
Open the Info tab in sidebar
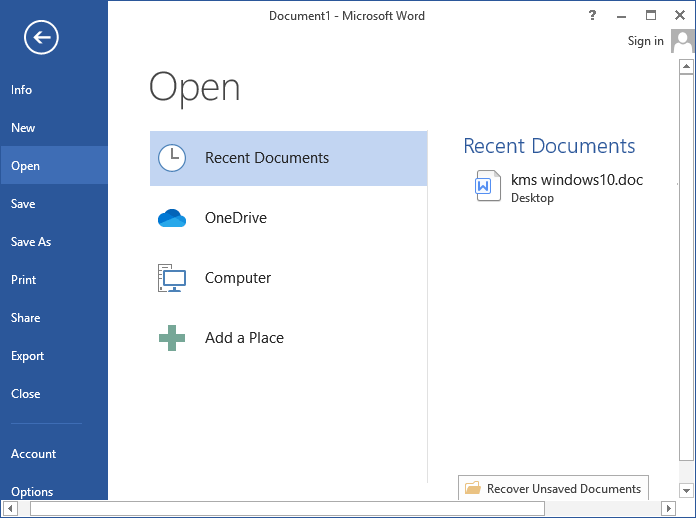pos(22,90)
